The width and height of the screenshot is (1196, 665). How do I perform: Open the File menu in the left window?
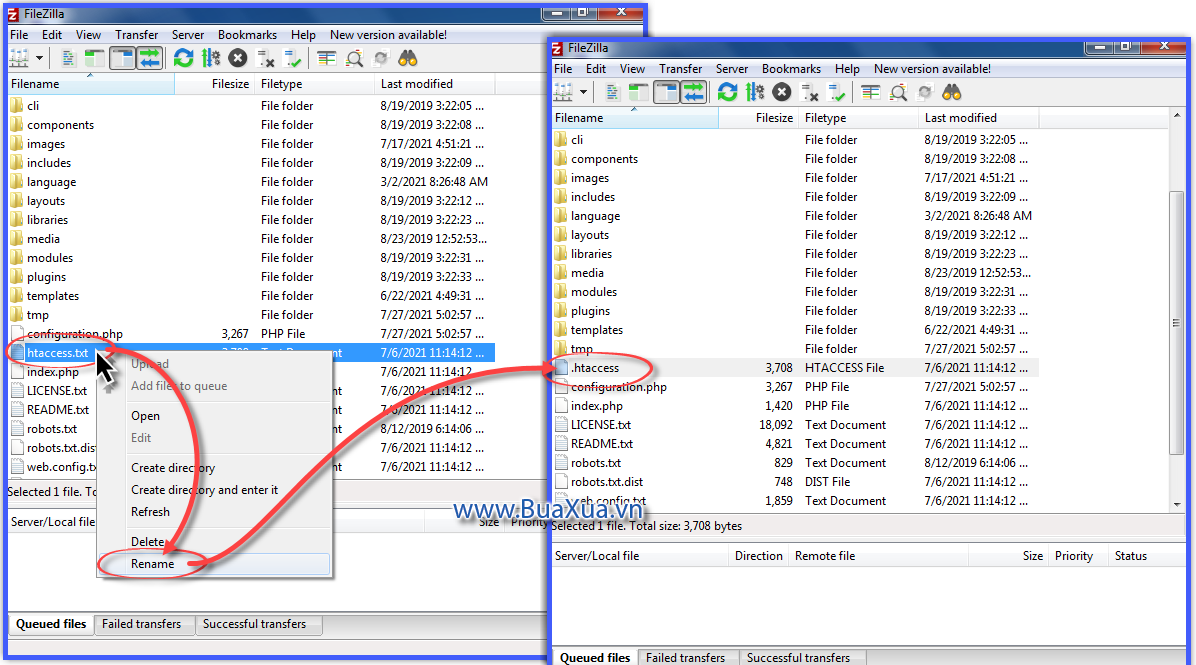19,34
